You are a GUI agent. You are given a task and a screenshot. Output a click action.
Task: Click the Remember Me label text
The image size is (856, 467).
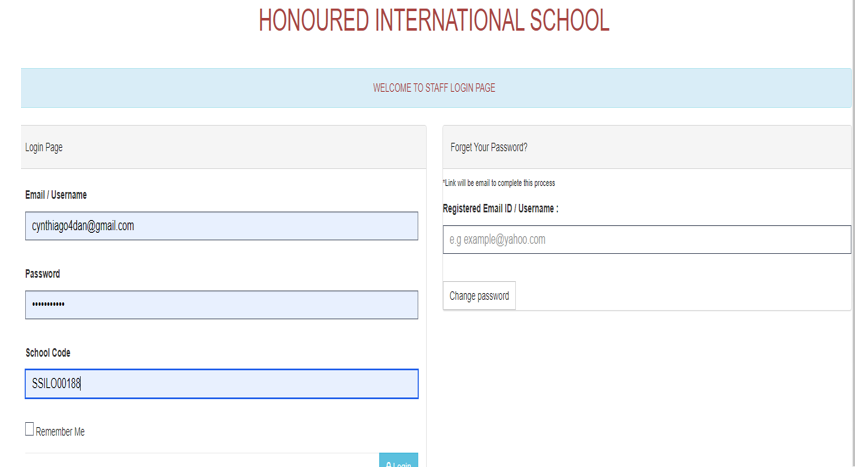[x=60, y=432]
